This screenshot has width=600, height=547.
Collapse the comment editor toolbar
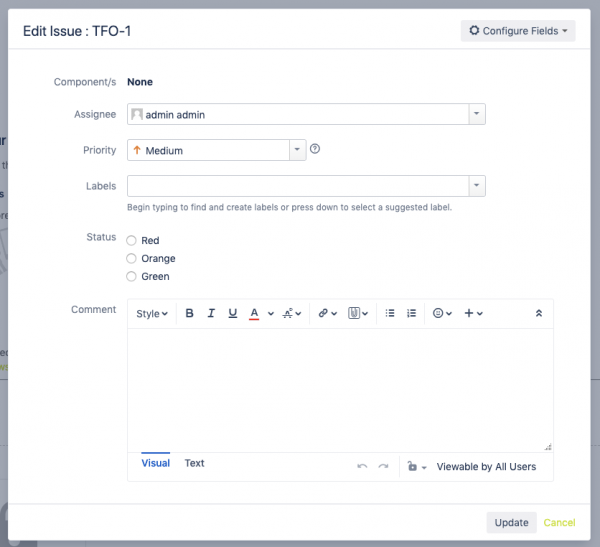point(538,313)
